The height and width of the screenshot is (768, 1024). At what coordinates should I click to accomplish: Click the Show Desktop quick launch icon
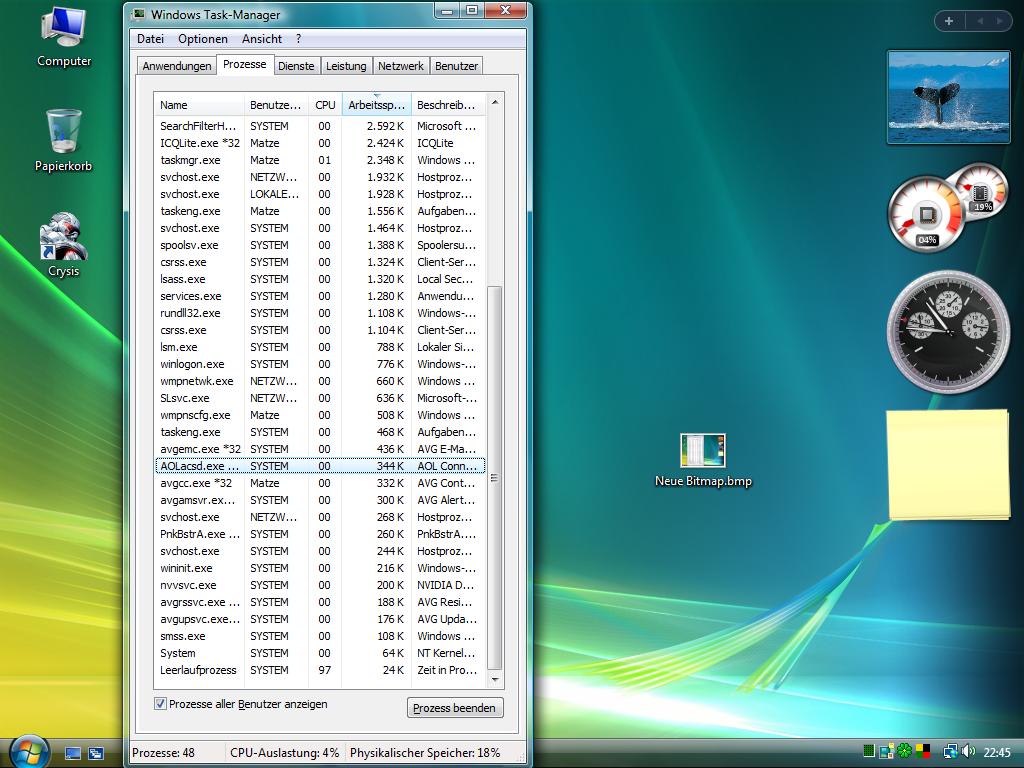73,753
